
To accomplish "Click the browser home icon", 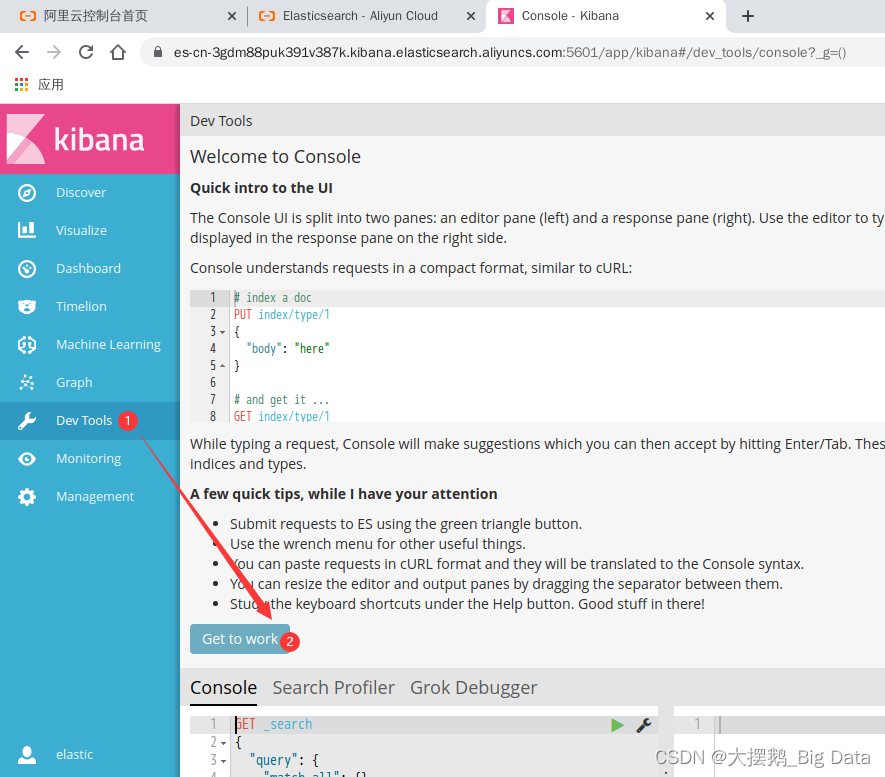I will (118, 52).
